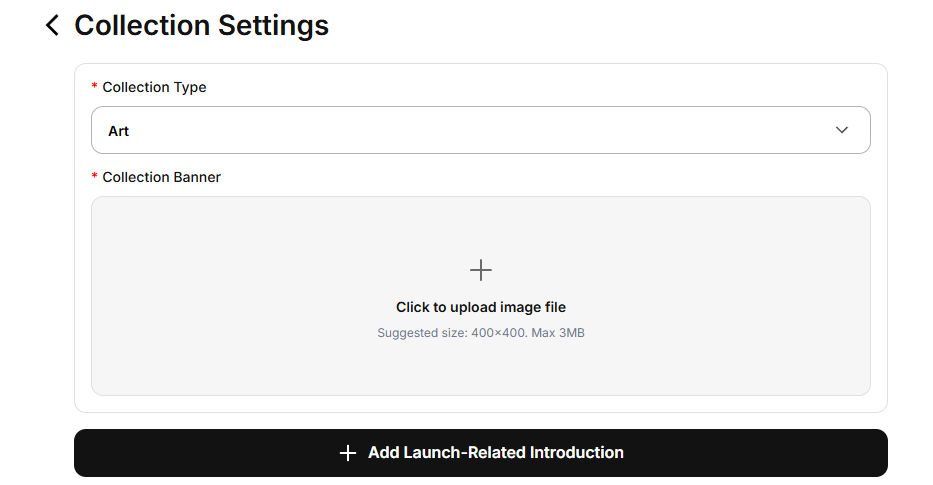The height and width of the screenshot is (485, 933).
Task: Click the Collection Settings page heading
Action: pyautogui.click(x=202, y=25)
